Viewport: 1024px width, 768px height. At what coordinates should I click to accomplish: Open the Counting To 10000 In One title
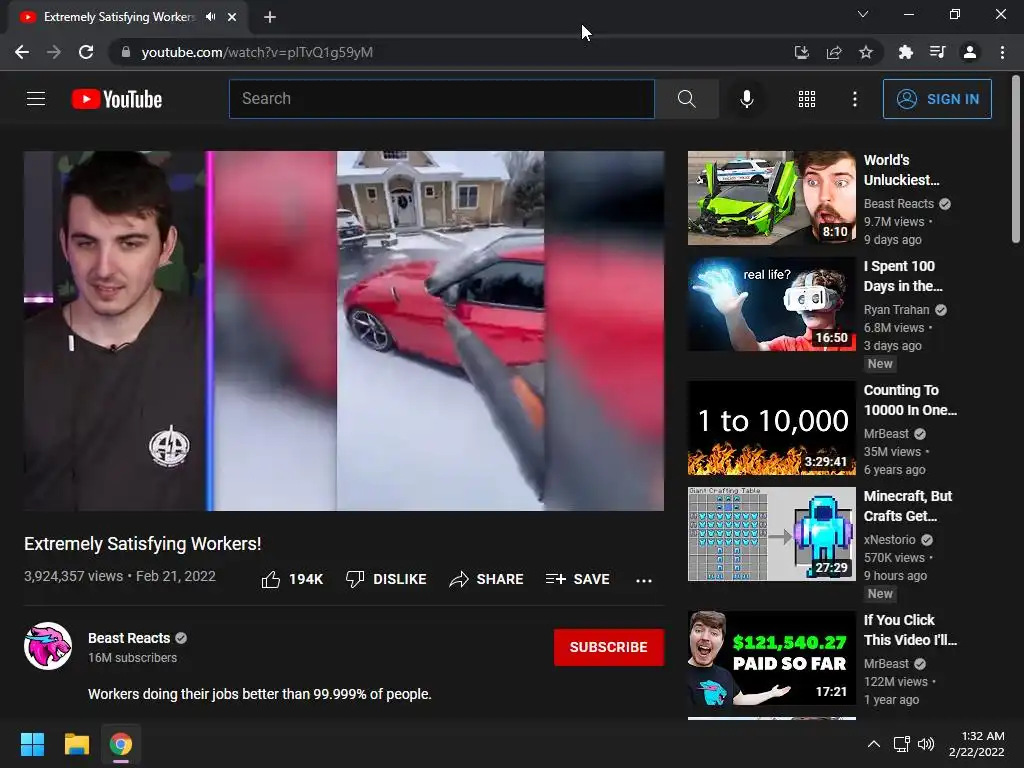click(x=910, y=400)
